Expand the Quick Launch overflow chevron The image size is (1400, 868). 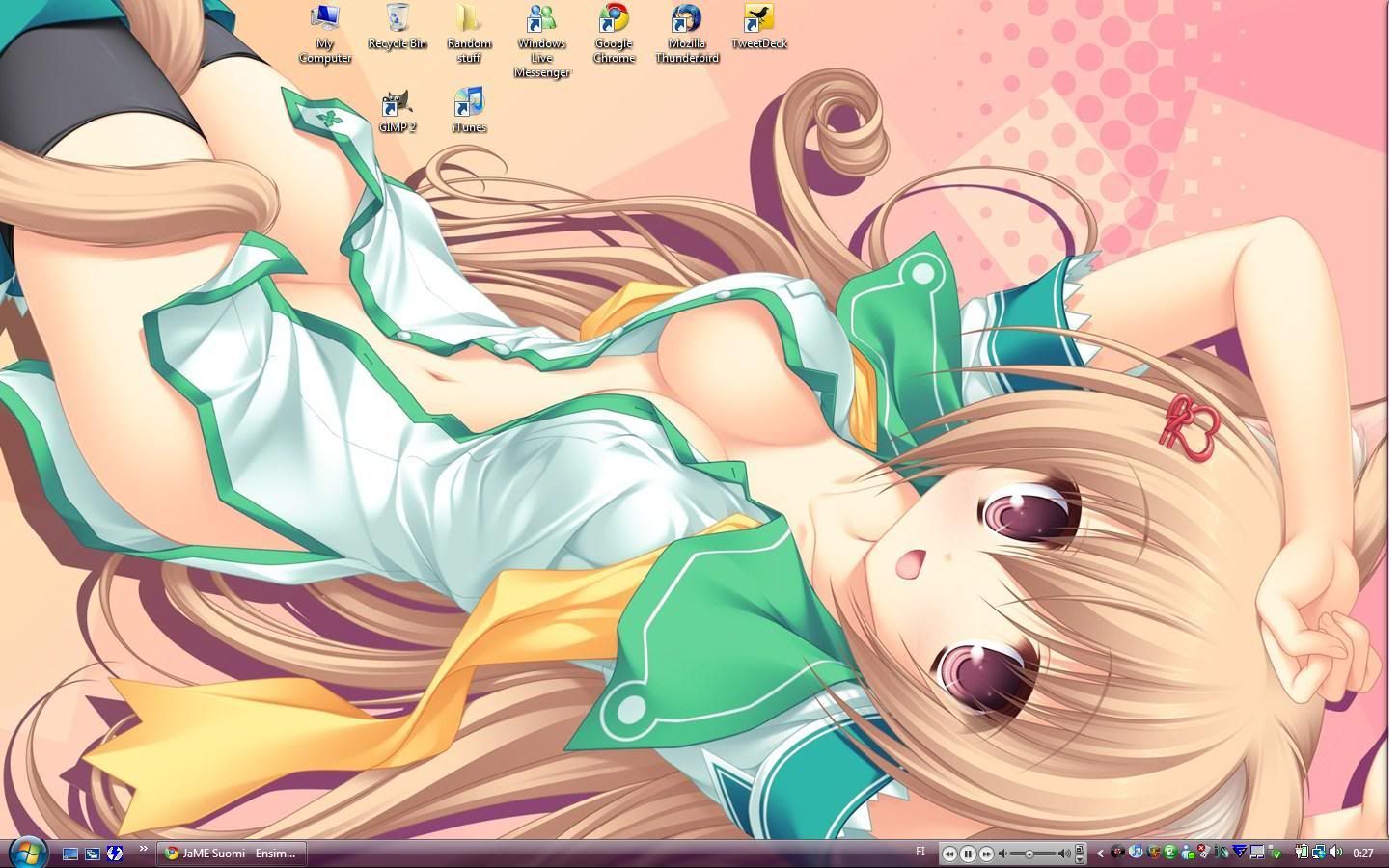pyautogui.click(x=144, y=850)
